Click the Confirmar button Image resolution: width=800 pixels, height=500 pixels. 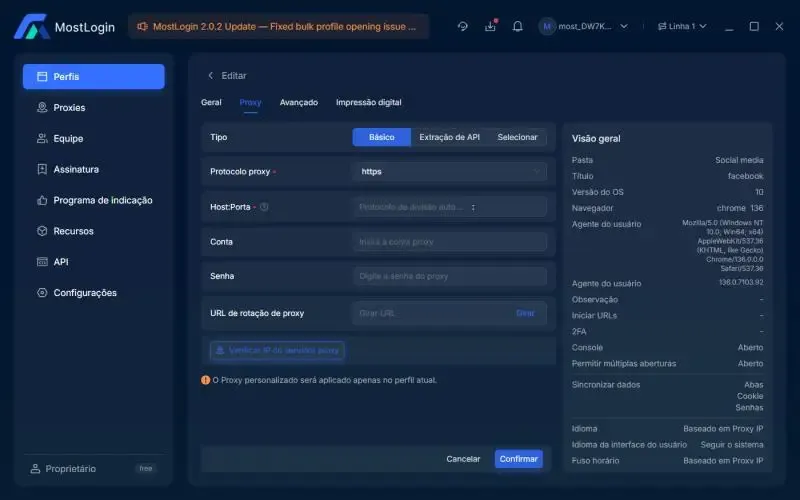tap(518, 459)
